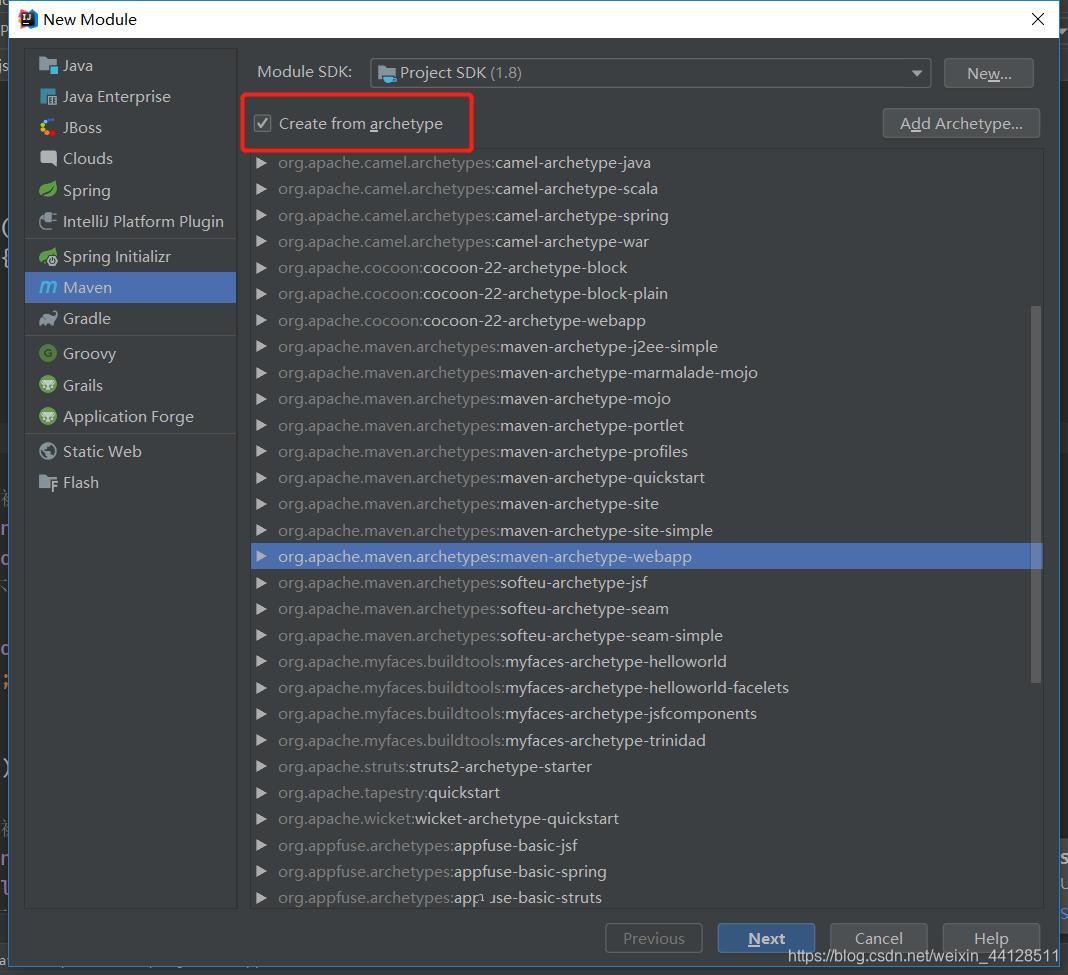Expand the cocoon-22-archetype-webapp node
The image size is (1068, 975).
pyautogui.click(x=261, y=320)
